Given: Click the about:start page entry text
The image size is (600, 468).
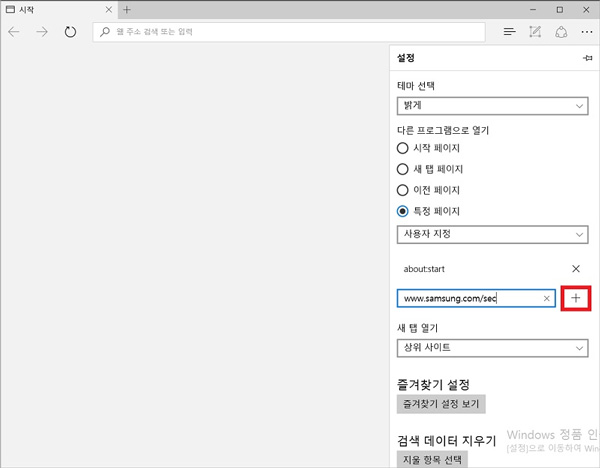Looking at the screenshot, I should [424, 269].
